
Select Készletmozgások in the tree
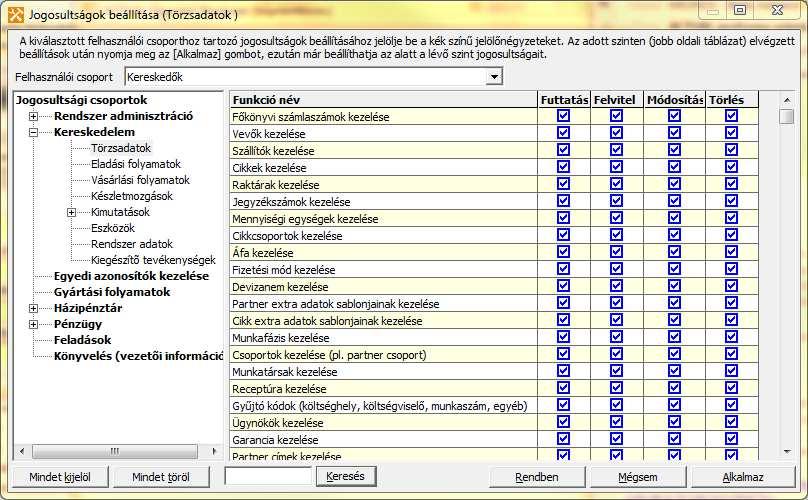pyautogui.click(x=132, y=196)
